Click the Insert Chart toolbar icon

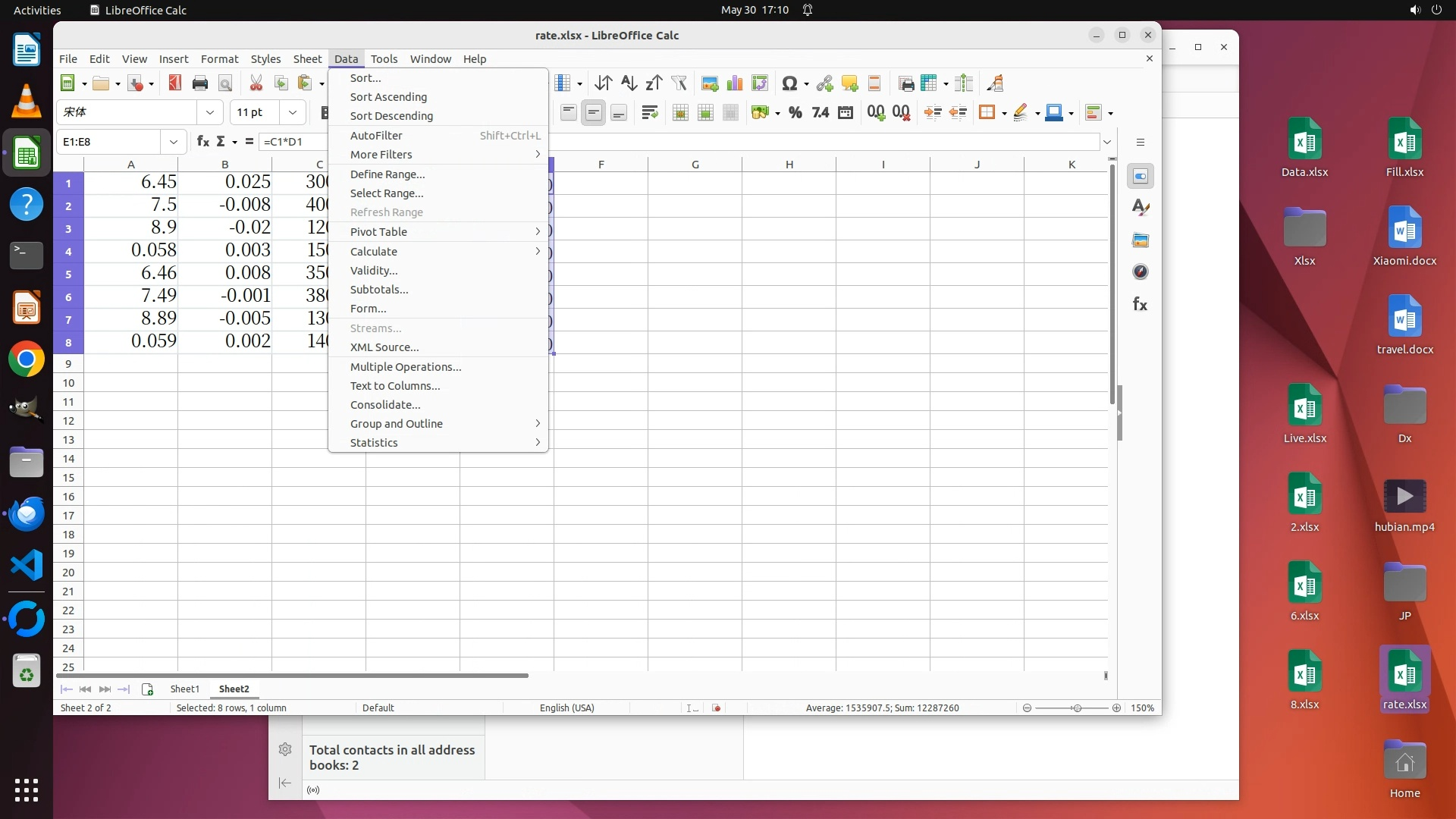click(x=734, y=83)
